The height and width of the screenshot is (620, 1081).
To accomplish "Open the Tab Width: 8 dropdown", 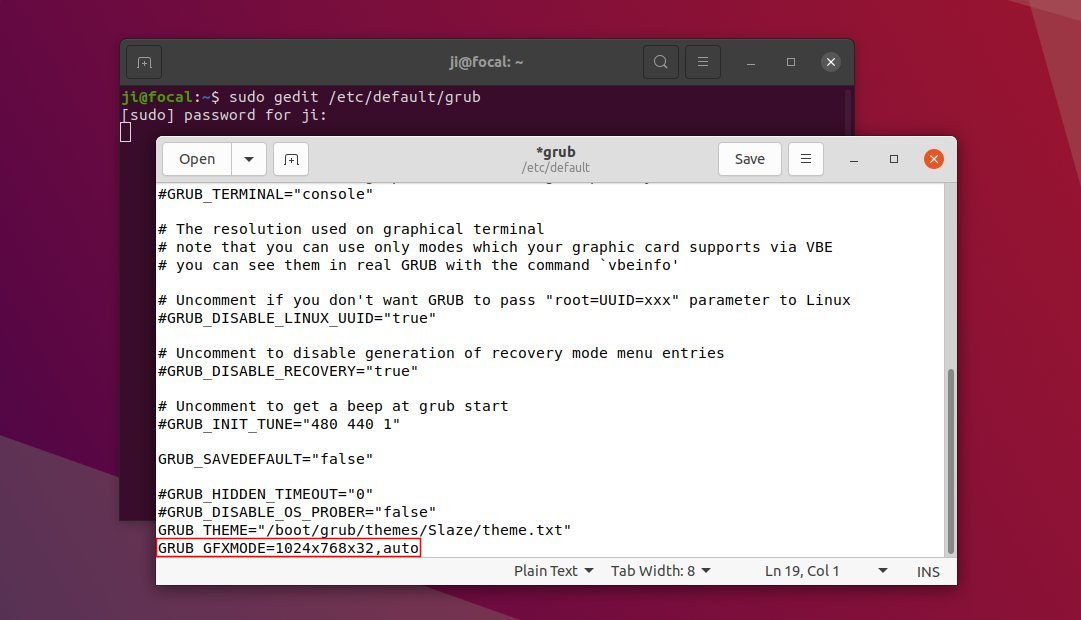I will pyautogui.click(x=660, y=571).
